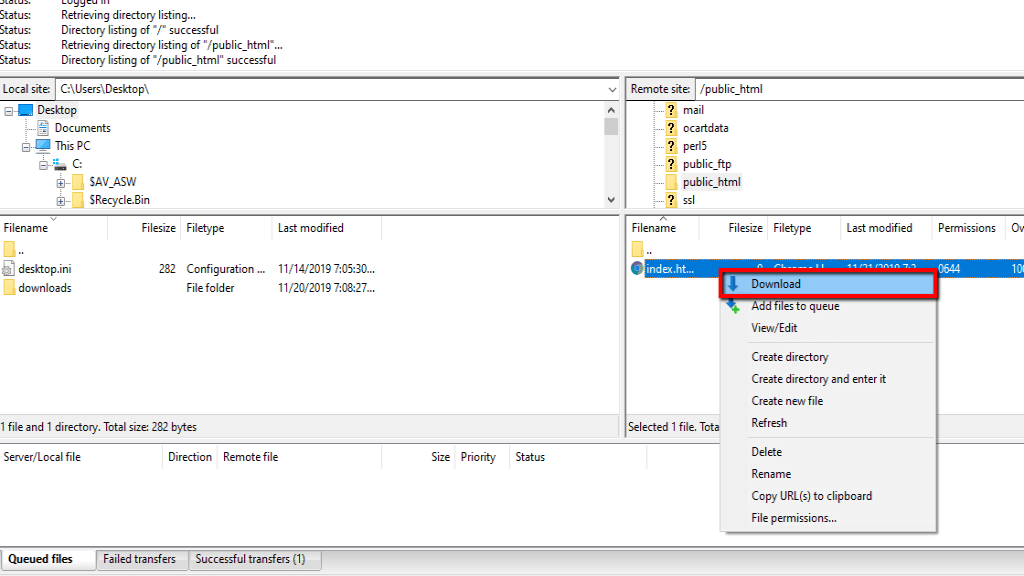Select the mail remote directory

click(x=694, y=110)
